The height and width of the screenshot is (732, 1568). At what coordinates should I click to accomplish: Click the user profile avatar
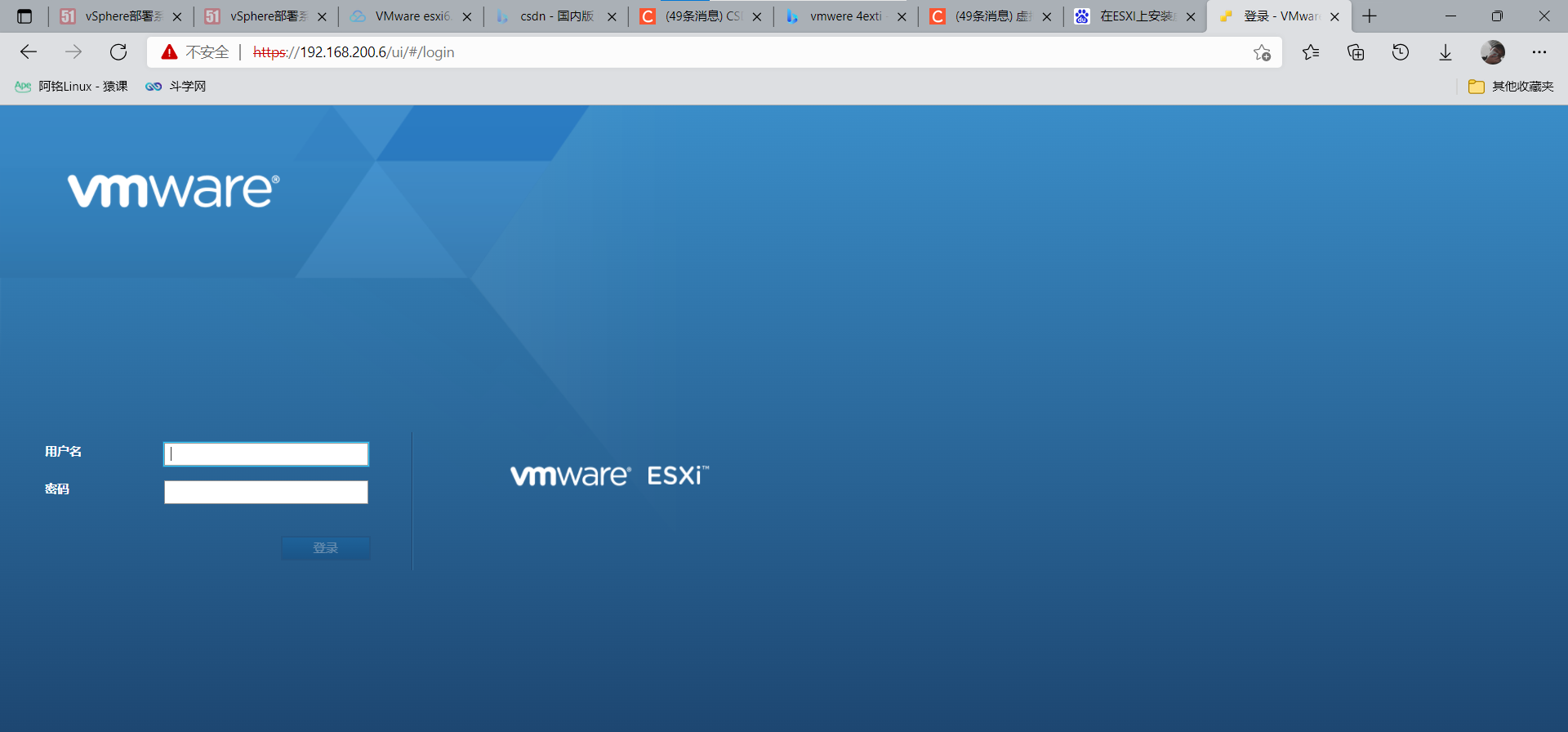pyautogui.click(x=1493, y=52)
